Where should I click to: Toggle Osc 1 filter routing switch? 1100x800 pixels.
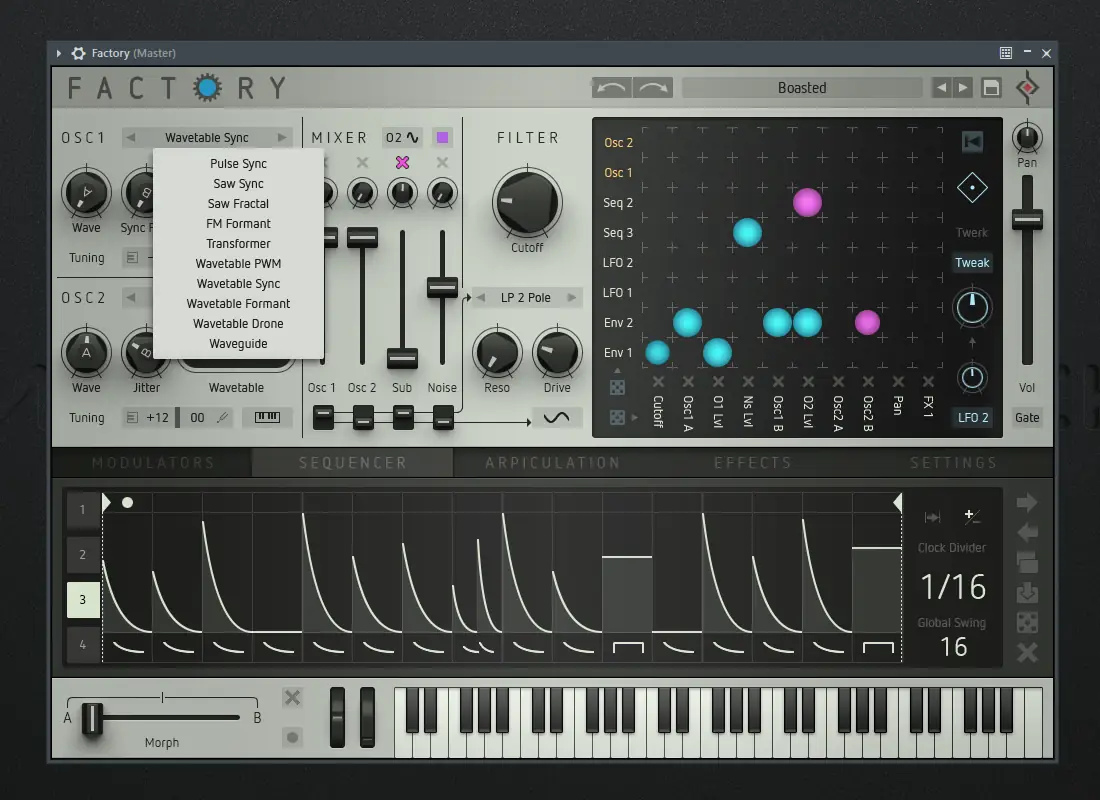point(323,418)
